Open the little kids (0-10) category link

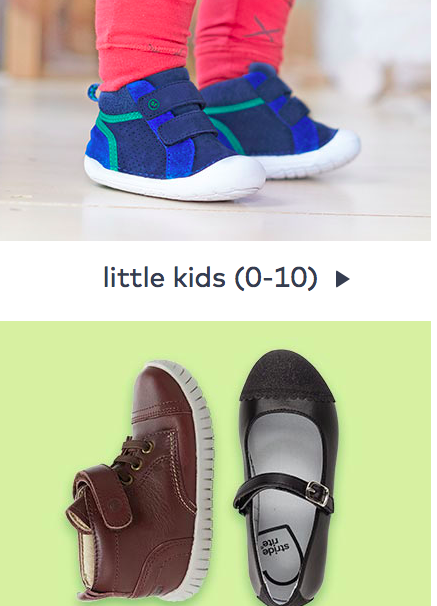211,278
